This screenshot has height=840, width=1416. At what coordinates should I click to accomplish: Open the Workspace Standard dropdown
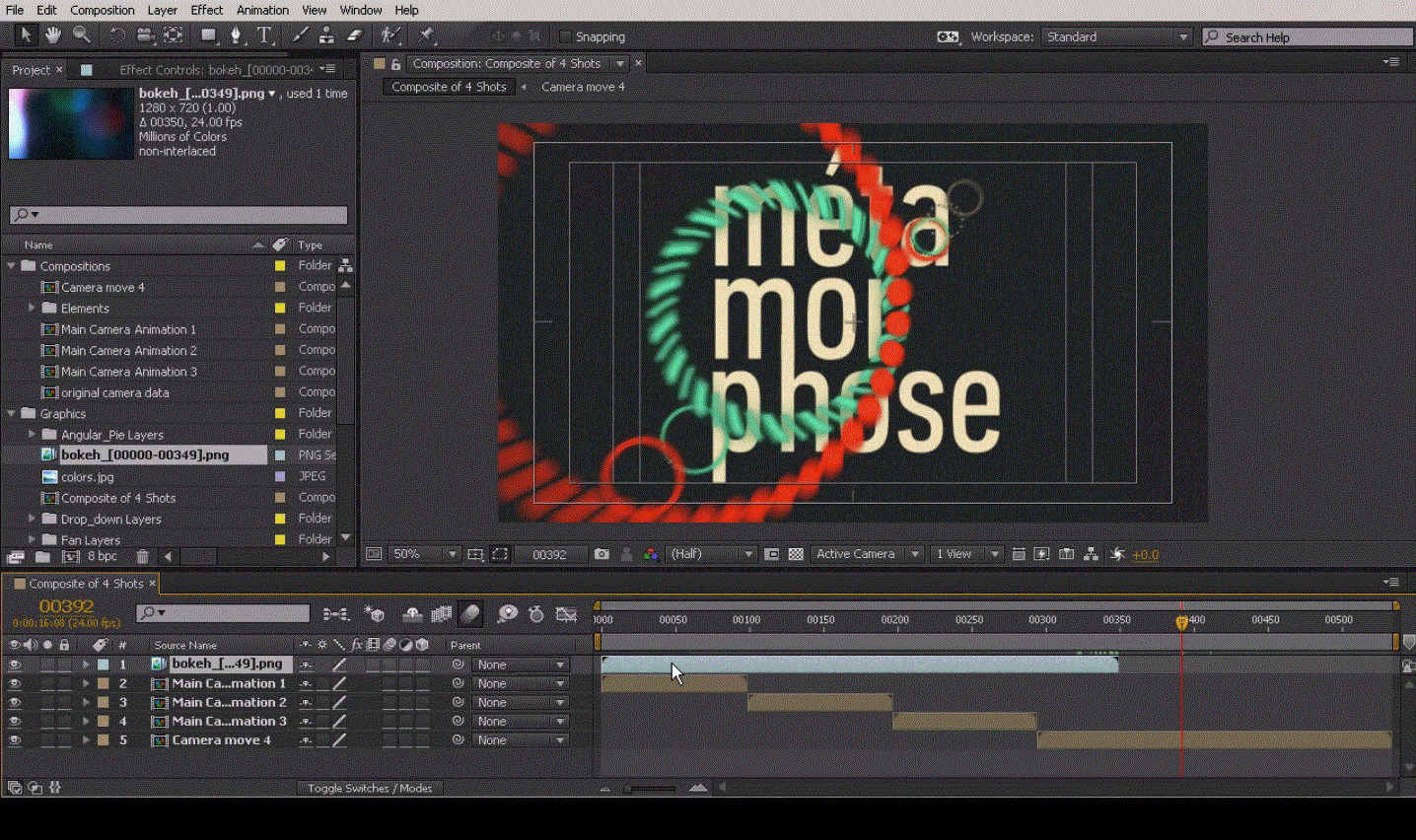(x=1116, y=36)
